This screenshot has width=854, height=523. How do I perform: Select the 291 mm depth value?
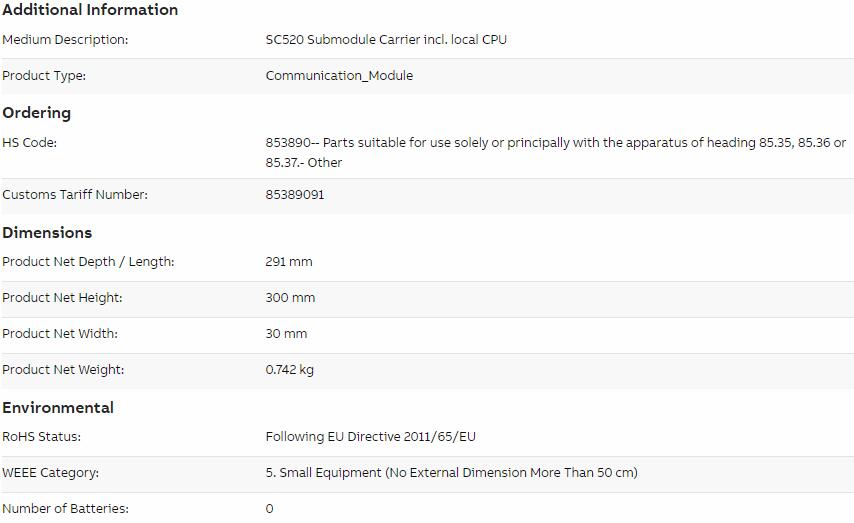click(x=289, y=262)
